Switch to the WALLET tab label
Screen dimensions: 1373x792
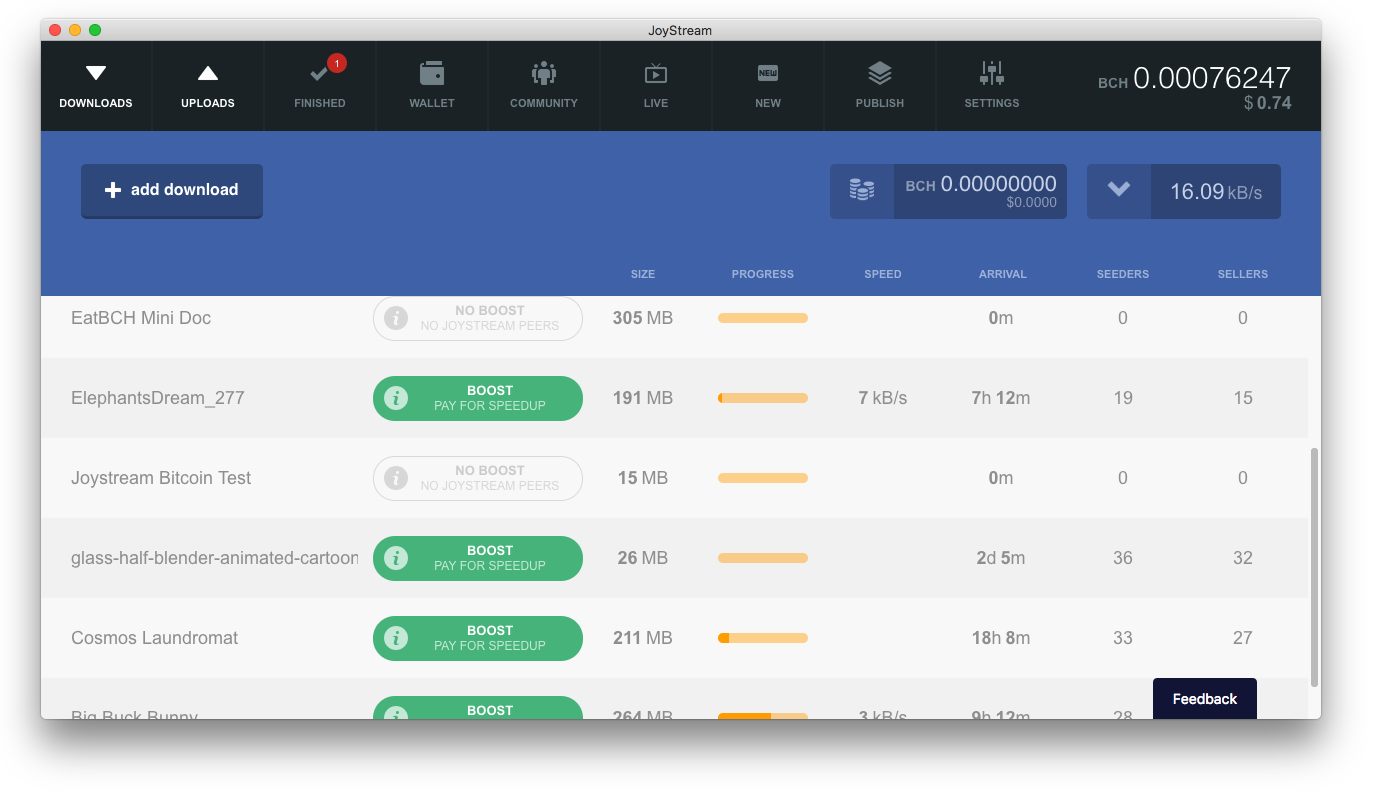pos(432,103)
